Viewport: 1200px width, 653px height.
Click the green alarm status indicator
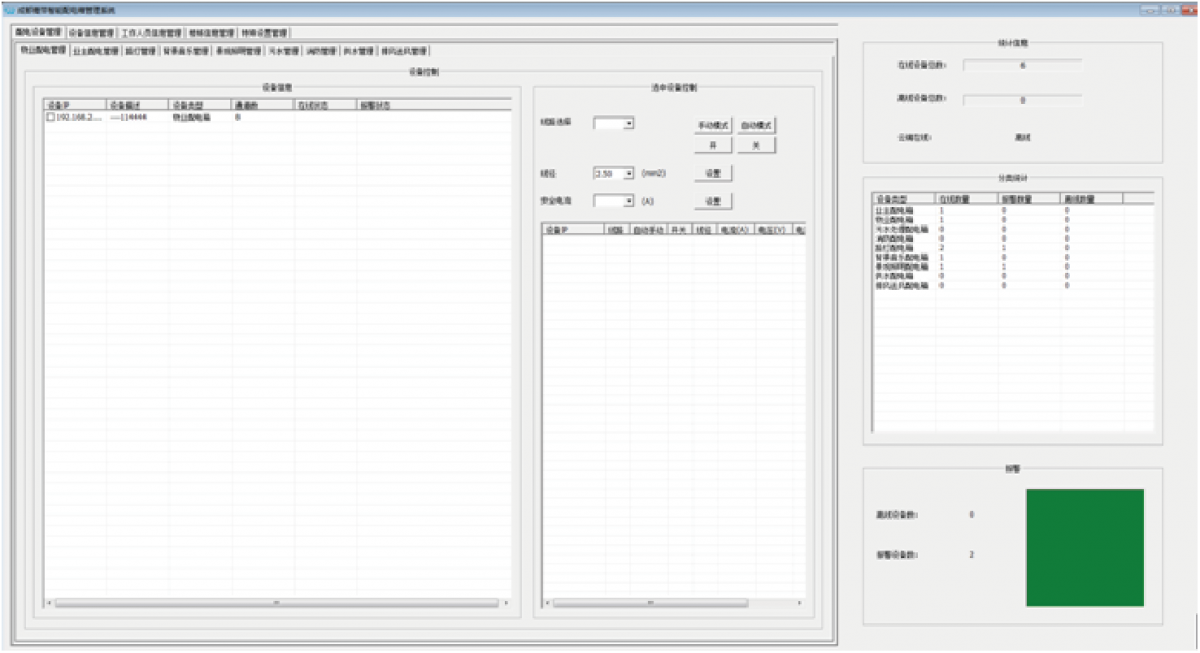pyautogui.click(x=1085, y=547)
